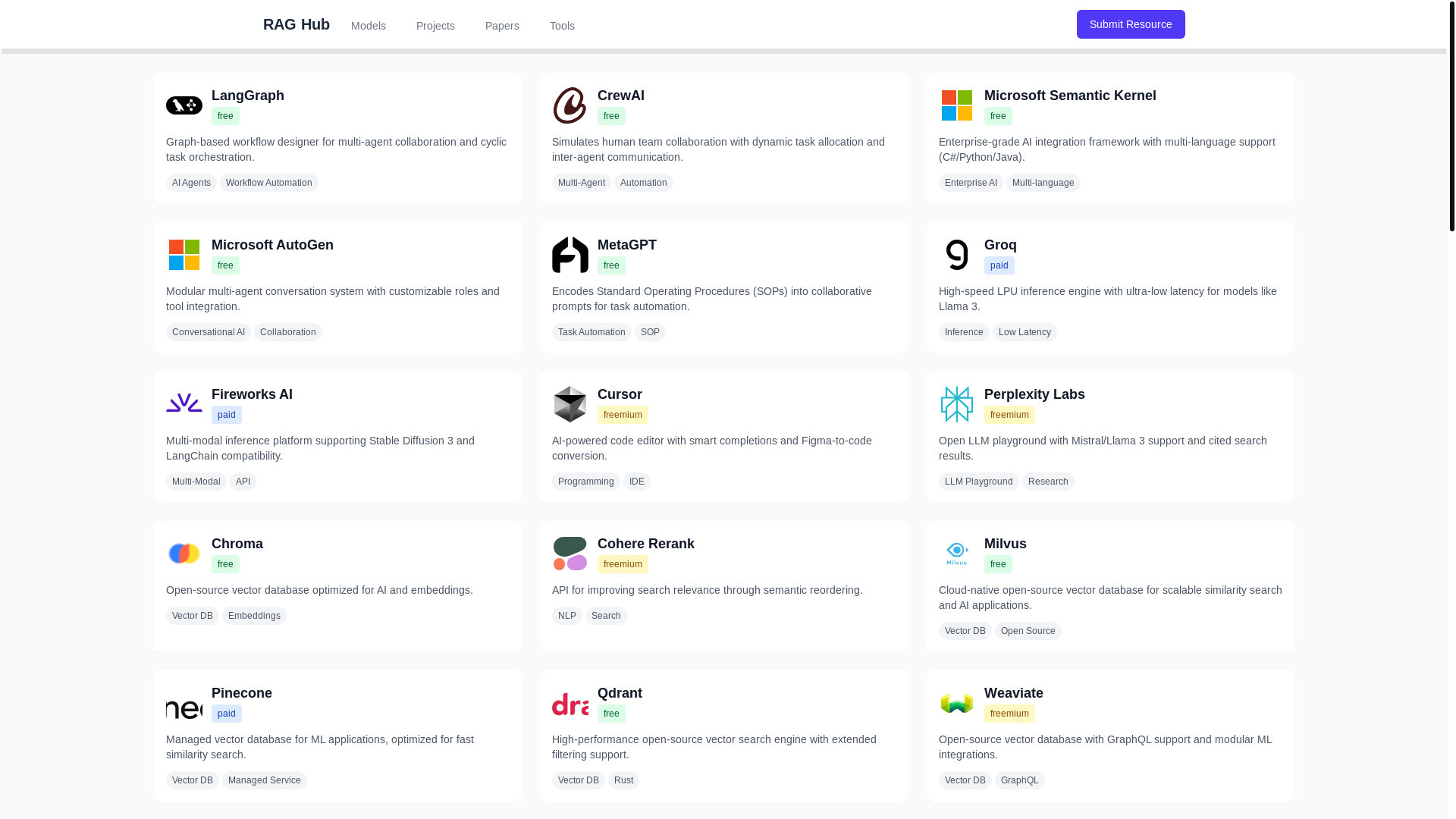Click the Programming tag
Screen dimensions: 1456x819
586,482
